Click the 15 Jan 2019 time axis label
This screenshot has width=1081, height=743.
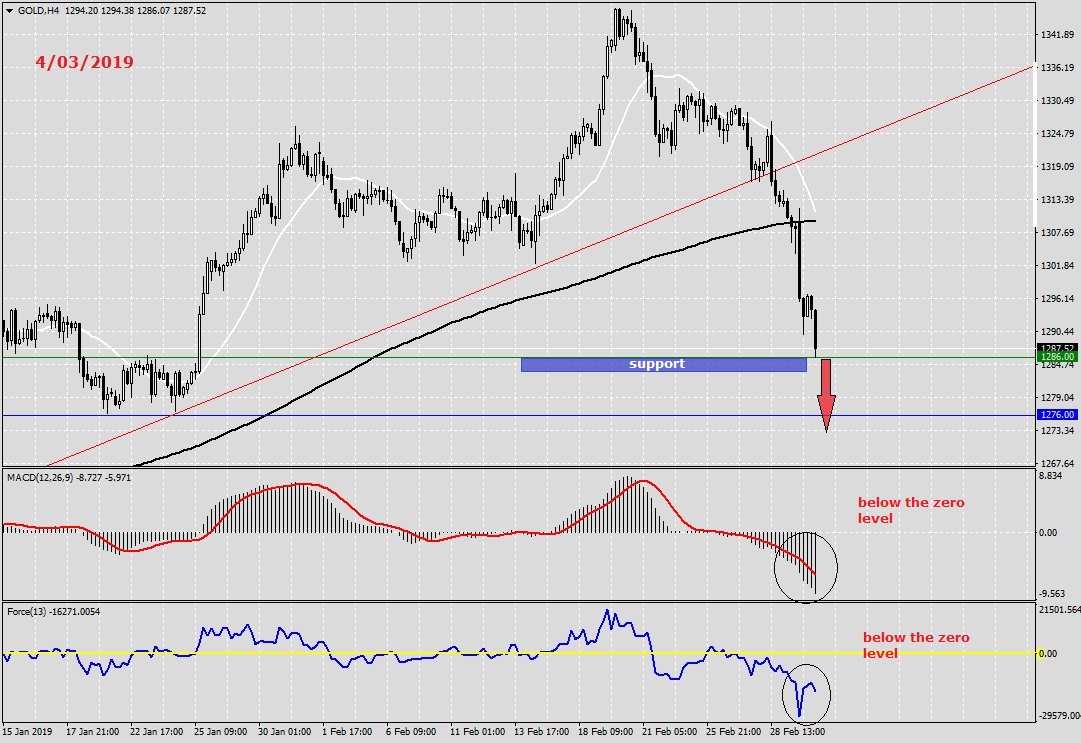(28, 731)
